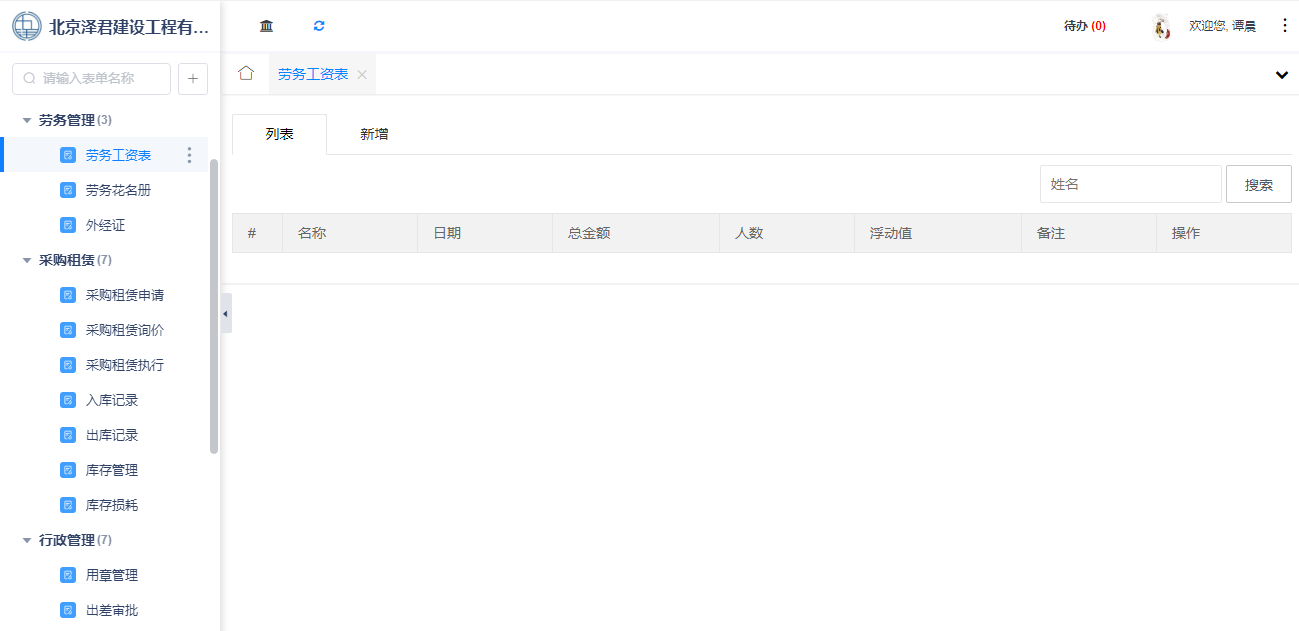Open 采购租赁询价 form
Screen dimensions: 1299x631
coord(125,330)
